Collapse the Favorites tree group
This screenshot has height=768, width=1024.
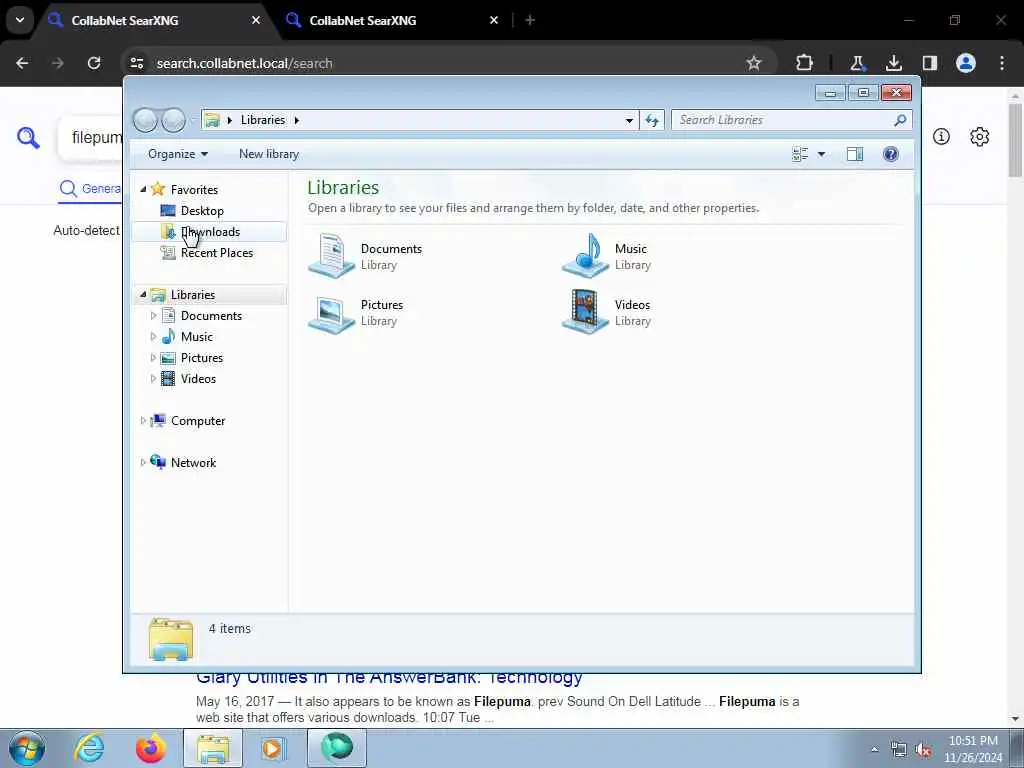click(143, 189)
